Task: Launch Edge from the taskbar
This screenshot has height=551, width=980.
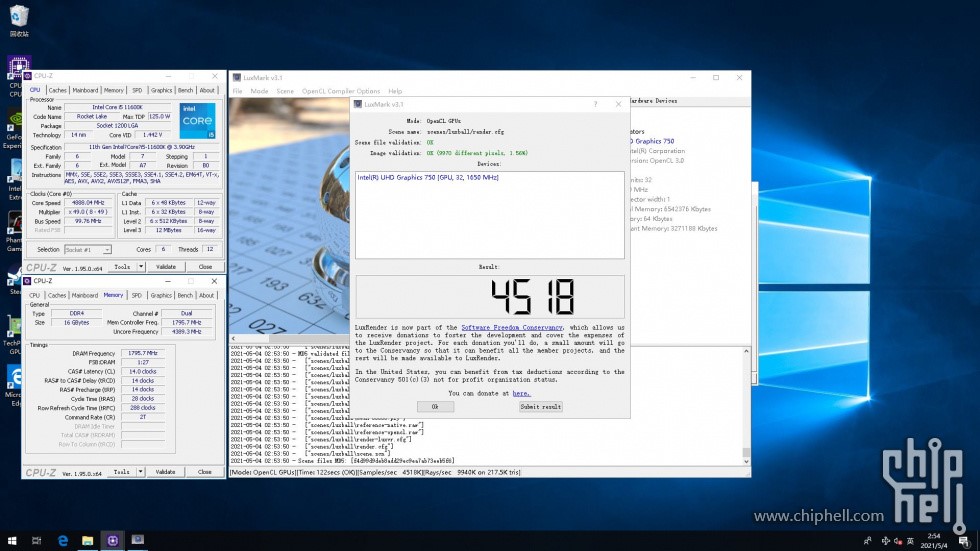Action: 62,540
